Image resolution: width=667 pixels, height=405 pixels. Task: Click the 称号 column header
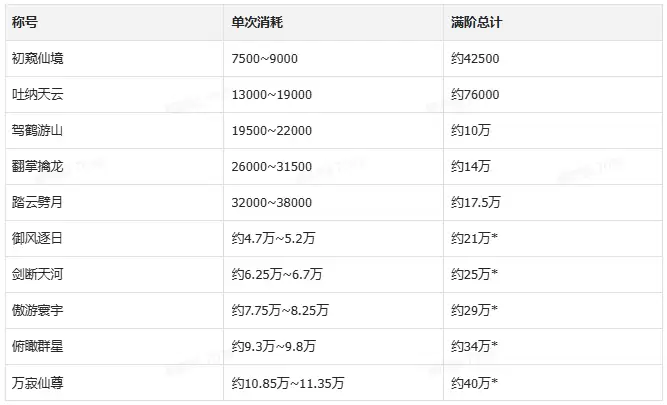114,23
